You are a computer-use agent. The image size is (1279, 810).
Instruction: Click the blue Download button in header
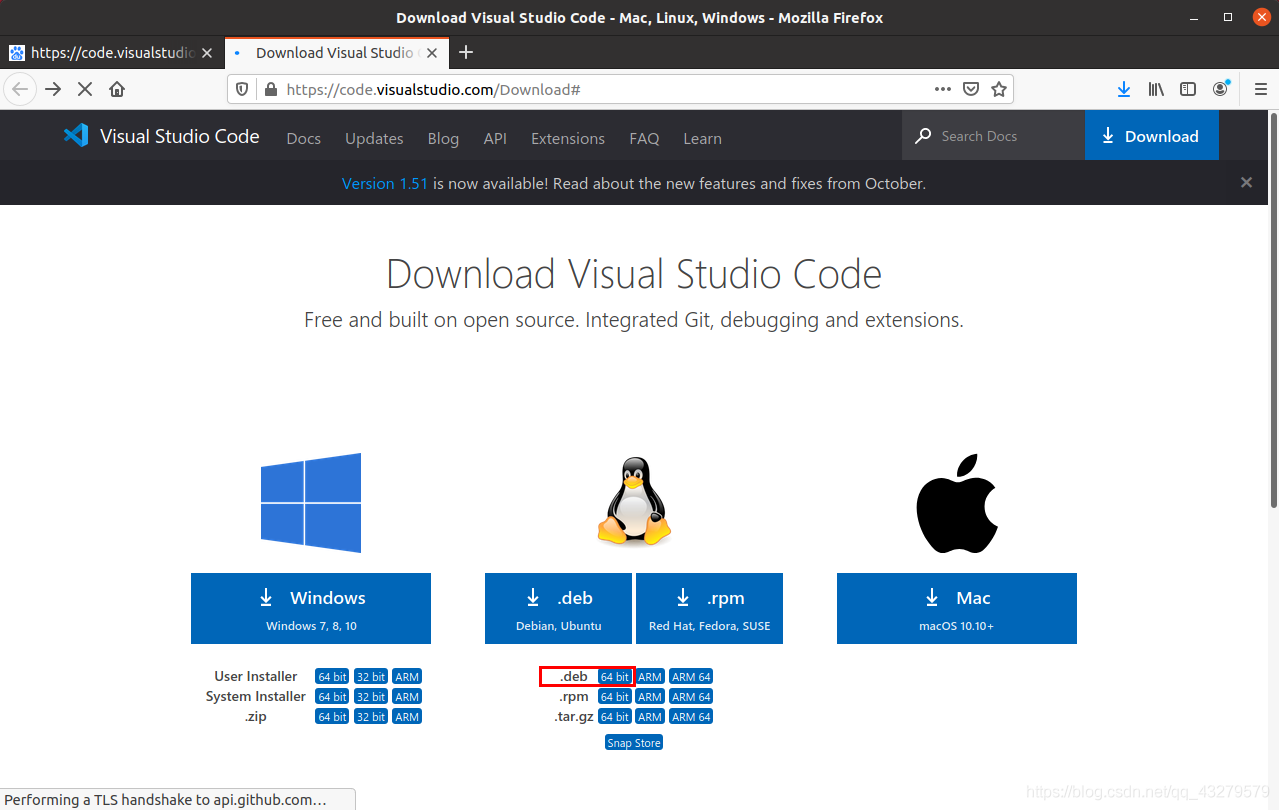pos(1151,136)
